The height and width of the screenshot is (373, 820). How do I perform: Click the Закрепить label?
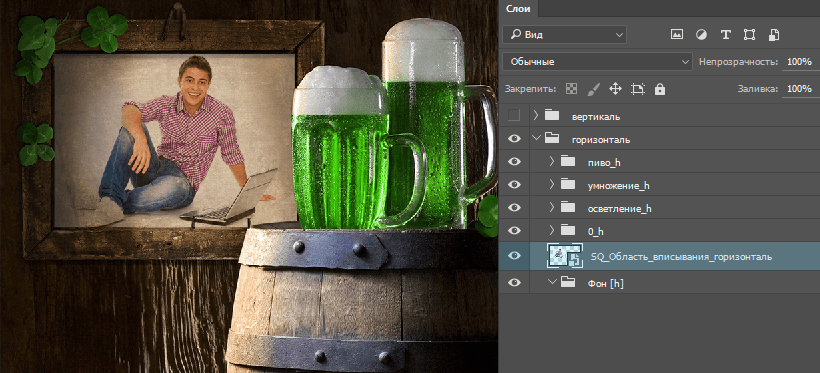(530, 89)
